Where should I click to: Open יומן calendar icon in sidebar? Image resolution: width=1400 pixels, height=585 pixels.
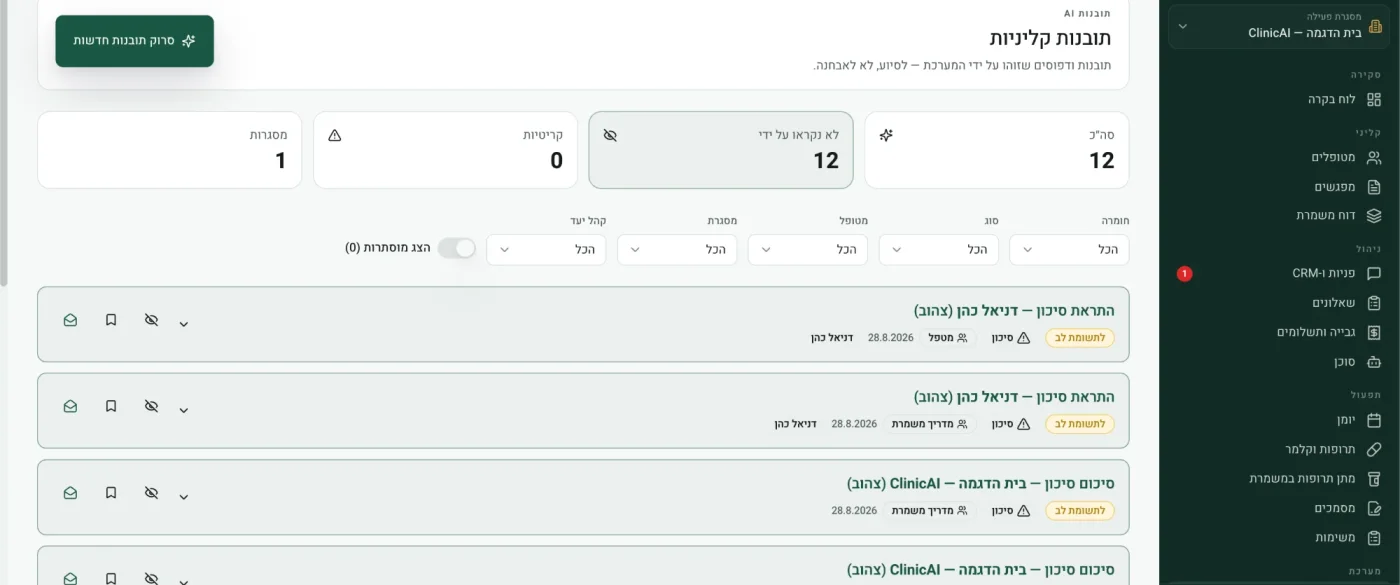click(1374, 420)
